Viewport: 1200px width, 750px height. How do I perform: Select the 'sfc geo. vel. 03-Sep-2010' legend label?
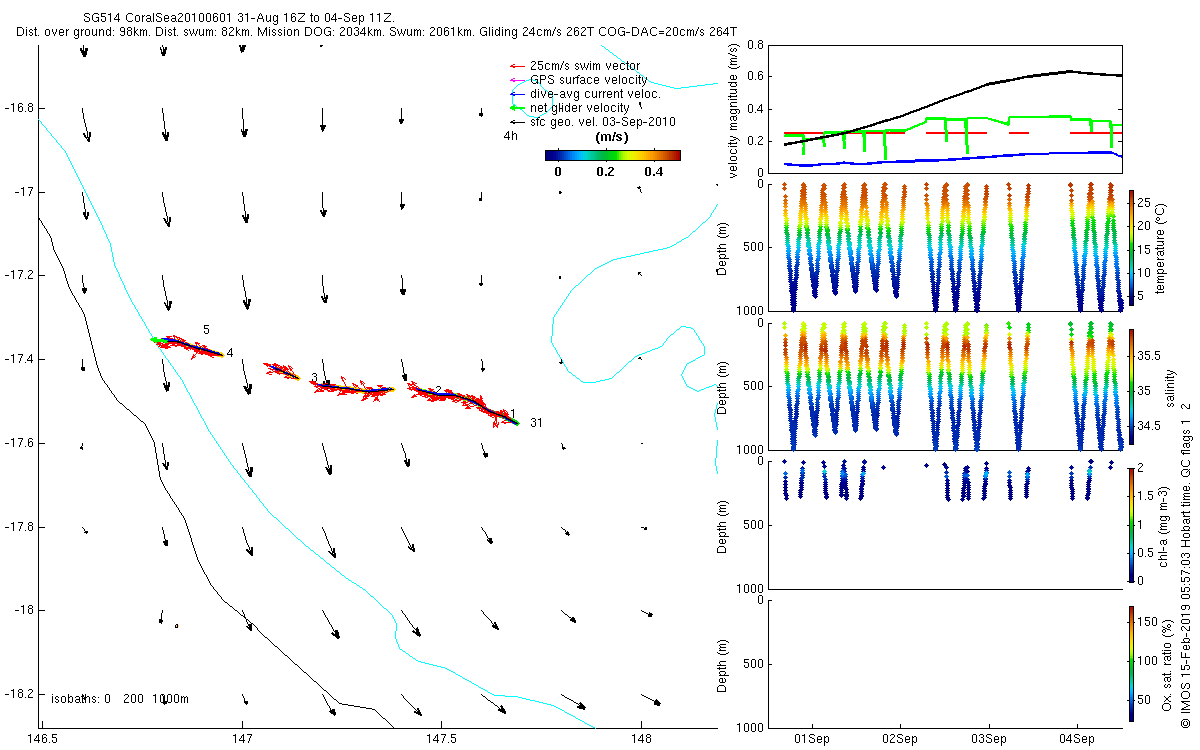pos(603,121)
